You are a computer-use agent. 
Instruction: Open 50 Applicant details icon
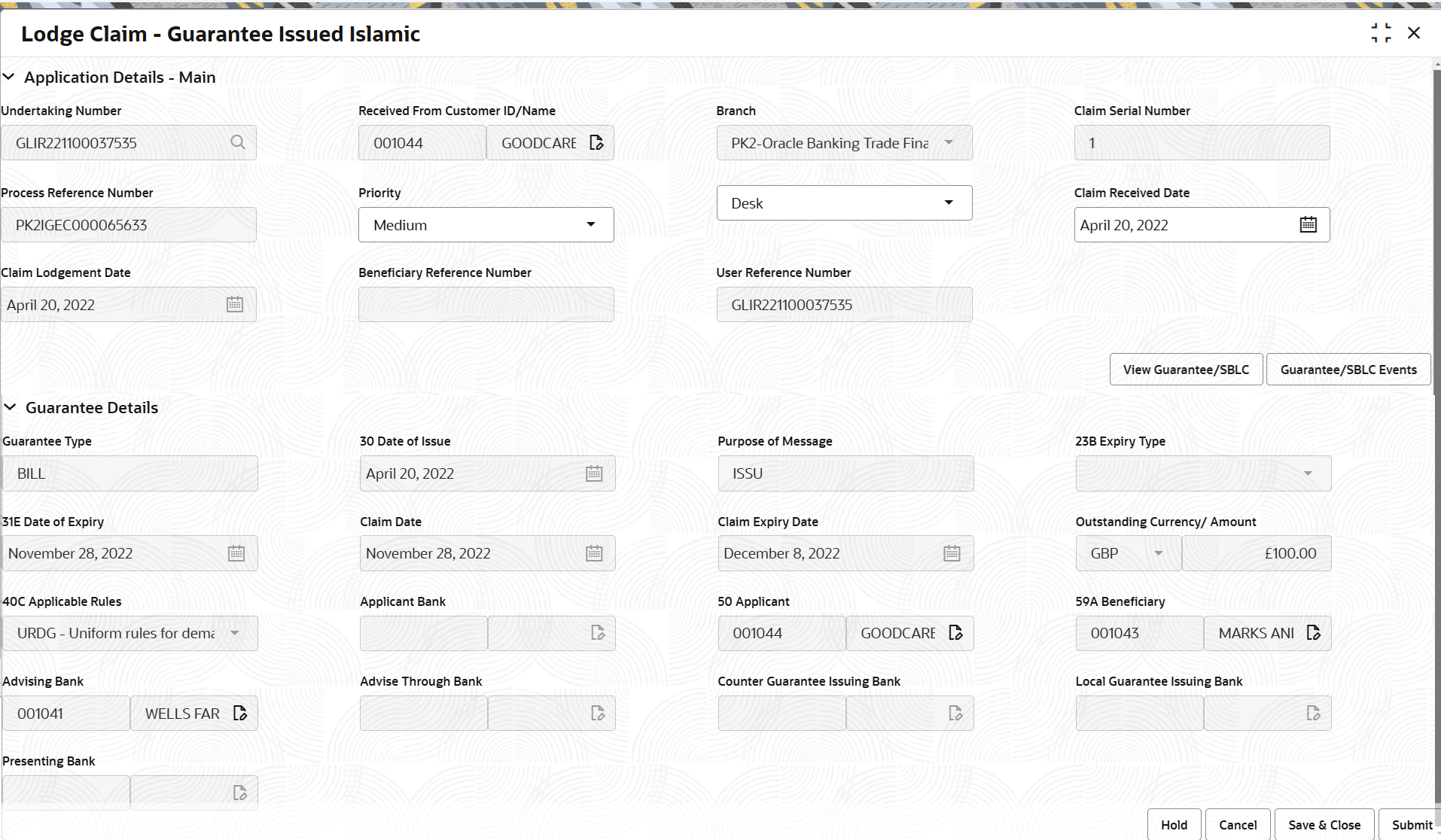pos(955,632)
